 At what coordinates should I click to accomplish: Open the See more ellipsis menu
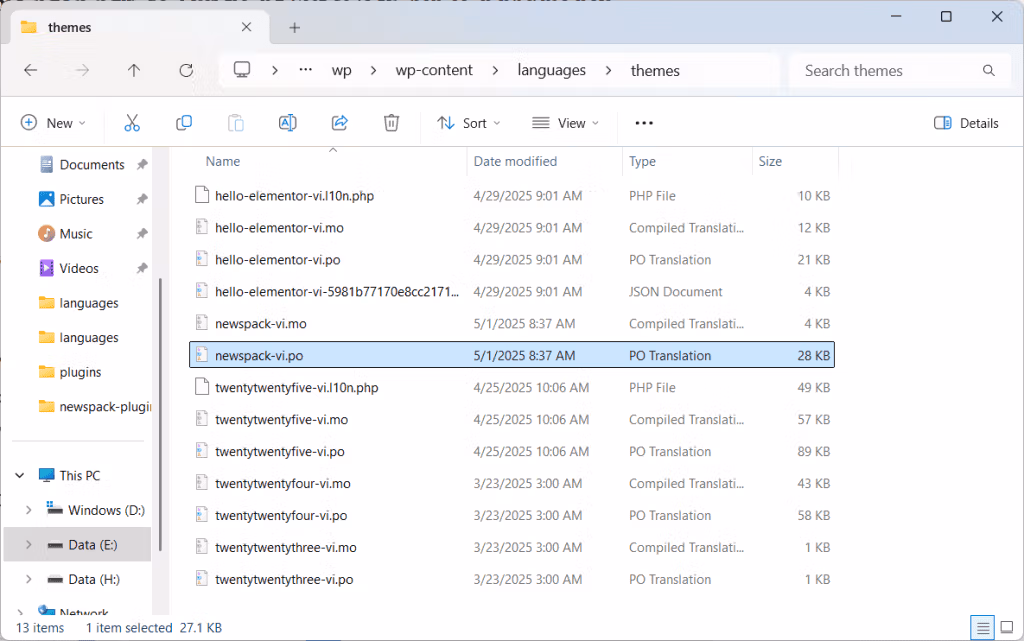click(644, 123)
